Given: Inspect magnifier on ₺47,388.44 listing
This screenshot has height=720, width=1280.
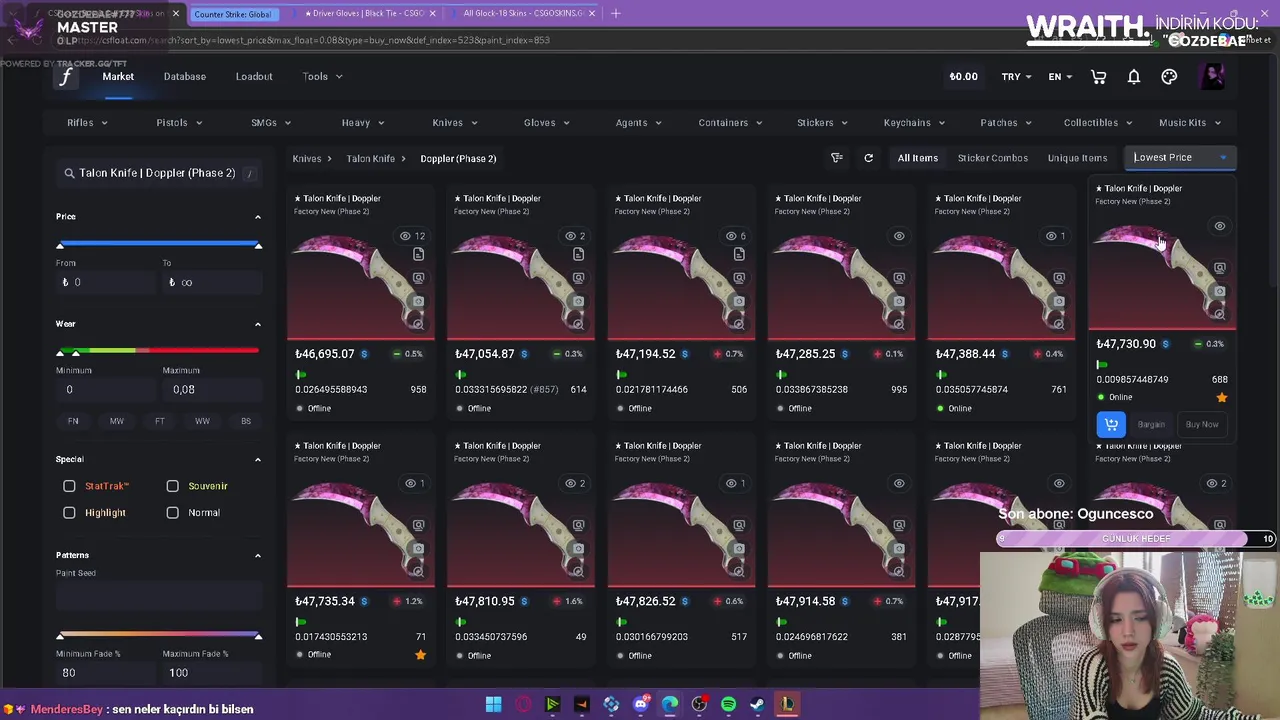Looking at the screenshot, I should point(1059,323).
